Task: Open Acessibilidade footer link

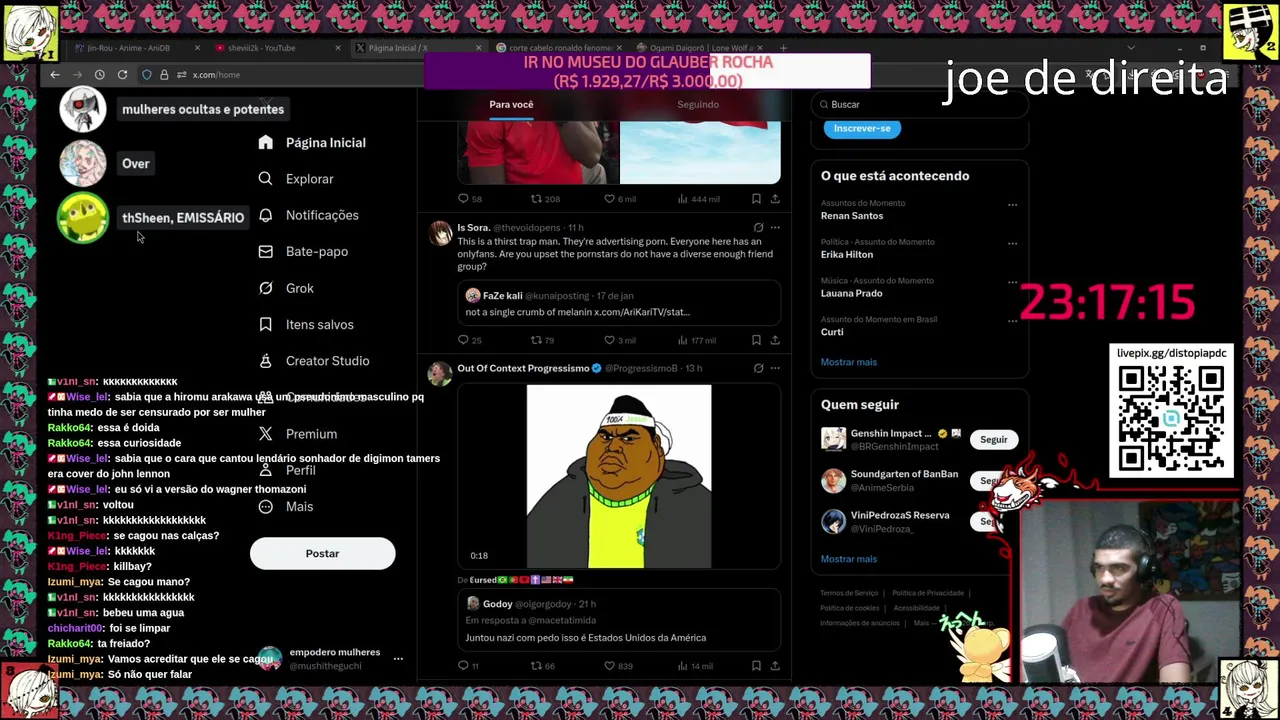Action: click(x=916, y=608)
